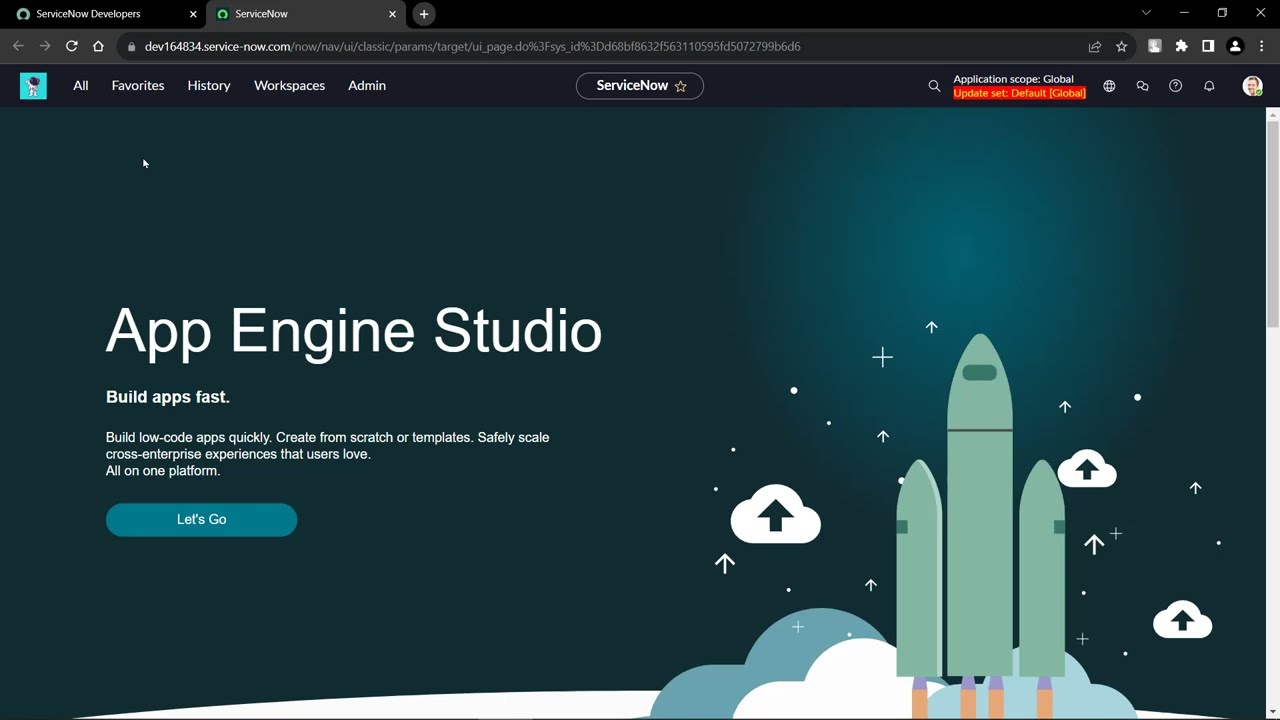This screenshot has height=720, width=1280.
Task: Open the help question mark icon
Action: click(x=1175, y=86)
